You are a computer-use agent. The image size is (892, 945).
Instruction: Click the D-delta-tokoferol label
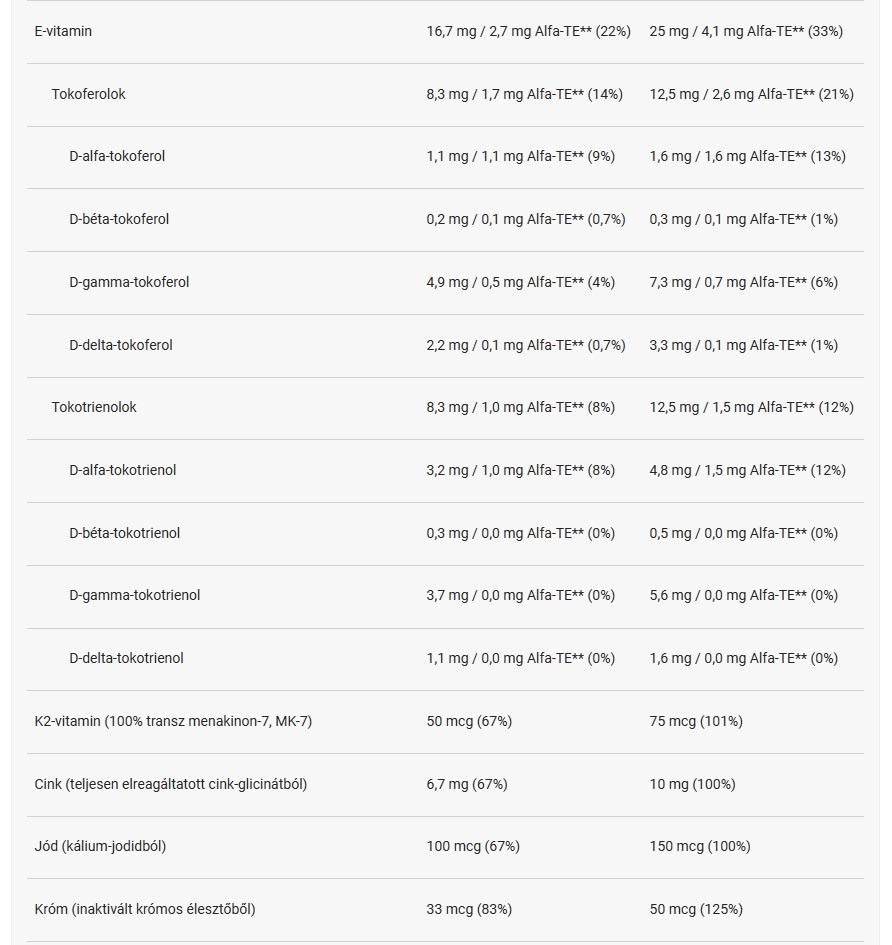point(121,345)
